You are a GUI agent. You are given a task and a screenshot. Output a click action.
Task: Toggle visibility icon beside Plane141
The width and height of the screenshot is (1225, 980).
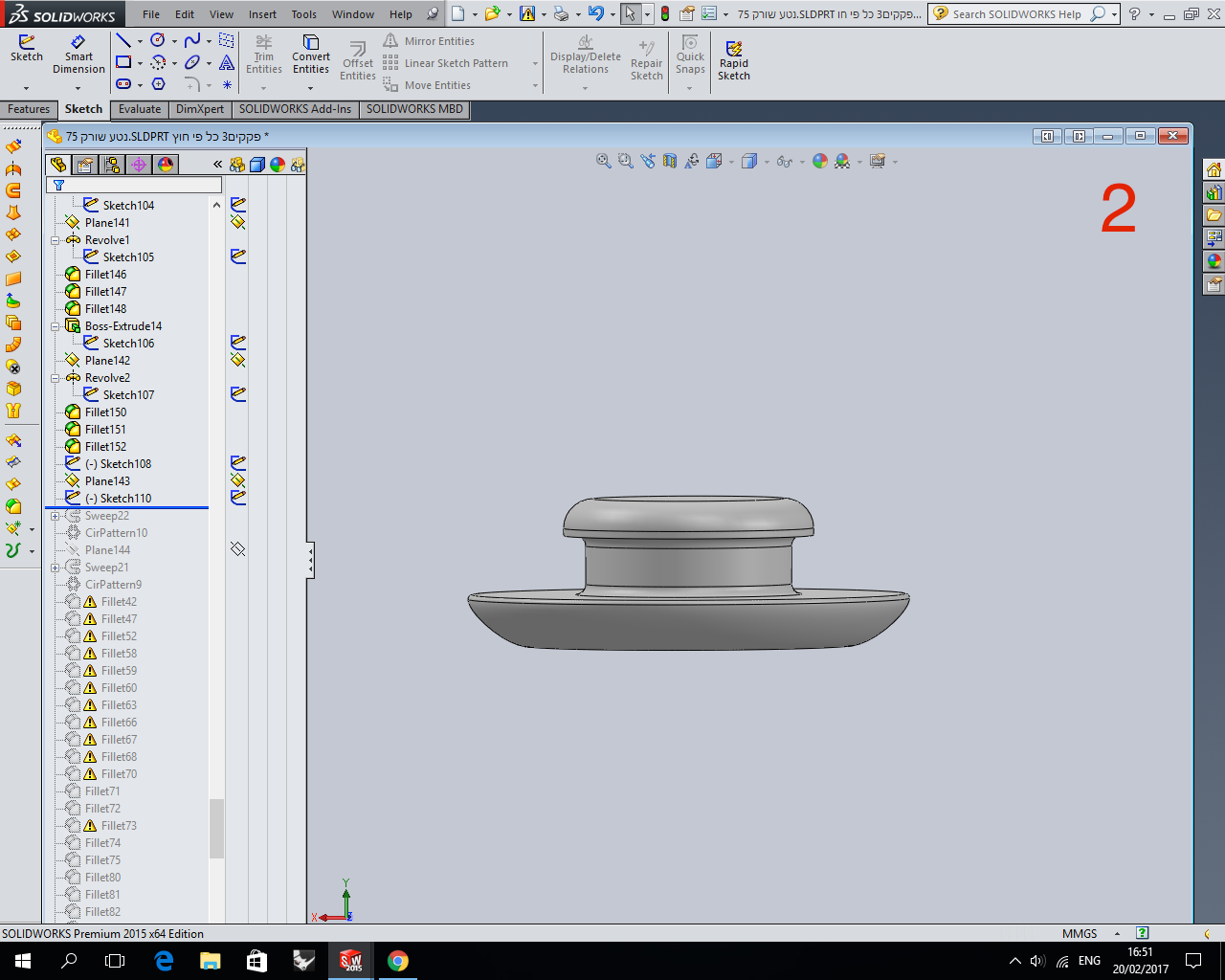(238, 222)
